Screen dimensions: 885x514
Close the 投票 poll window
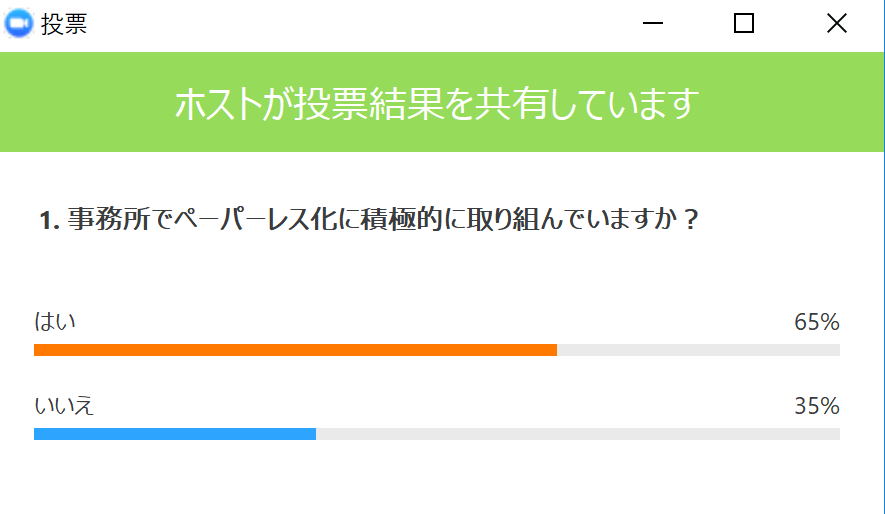836,24
